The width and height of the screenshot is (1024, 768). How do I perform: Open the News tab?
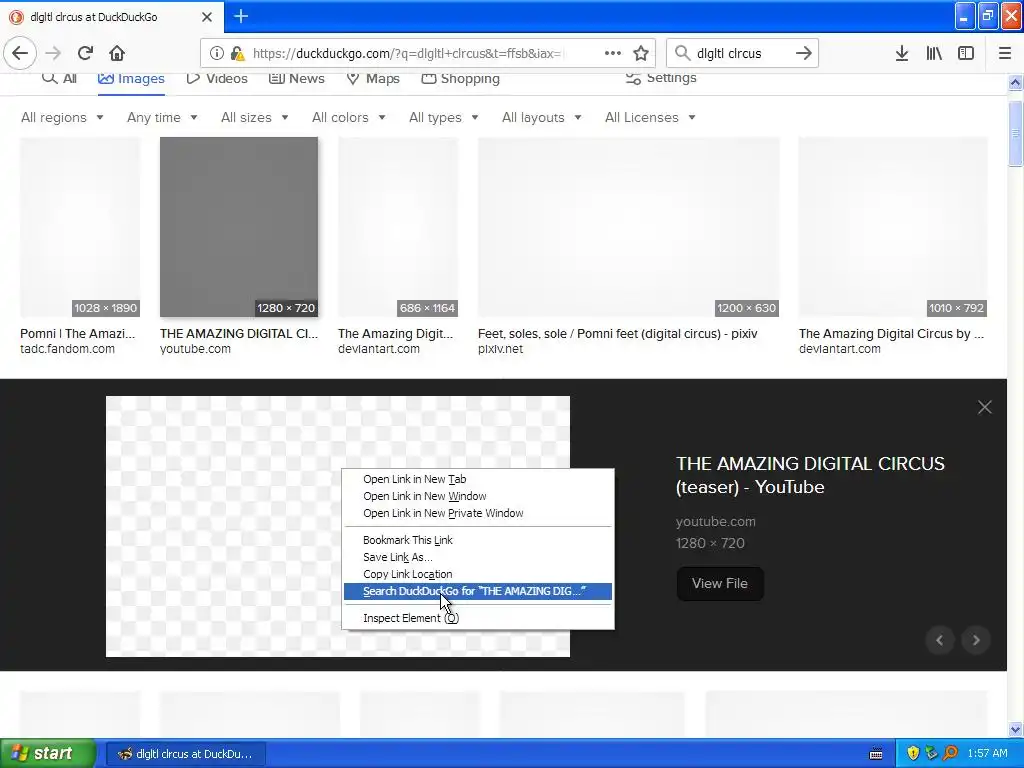296,78
